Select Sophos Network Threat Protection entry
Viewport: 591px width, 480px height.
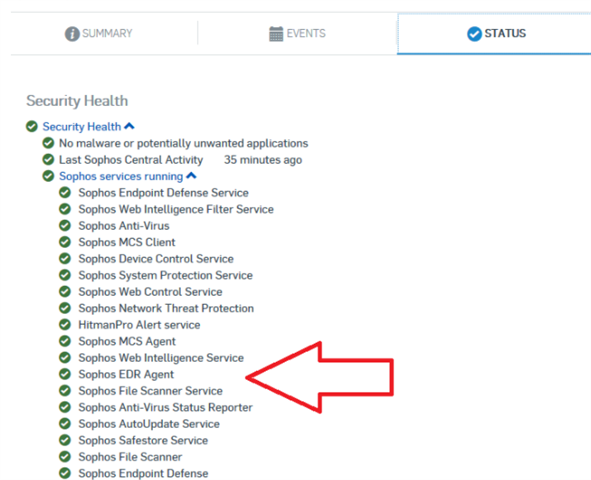point(166,308)
